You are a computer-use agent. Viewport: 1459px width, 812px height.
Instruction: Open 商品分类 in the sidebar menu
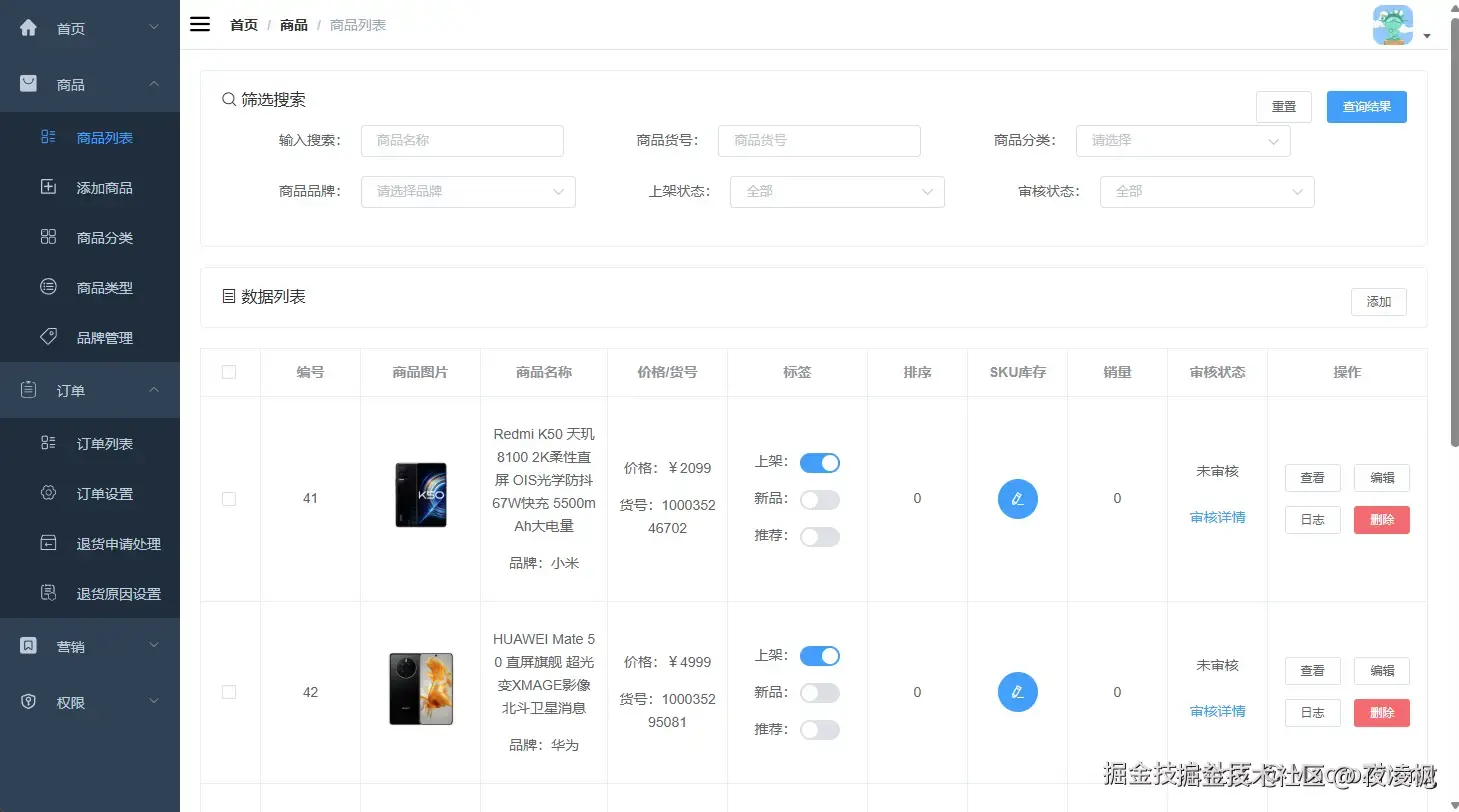click(x=90, y=238)
